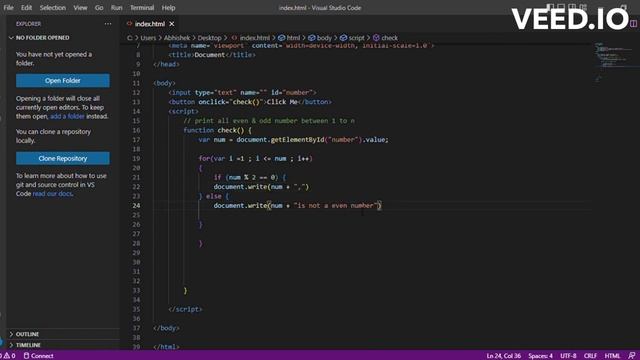Click line number 16 in gutter
This screenshot has height=360, width=640.
tap(136, 130)
